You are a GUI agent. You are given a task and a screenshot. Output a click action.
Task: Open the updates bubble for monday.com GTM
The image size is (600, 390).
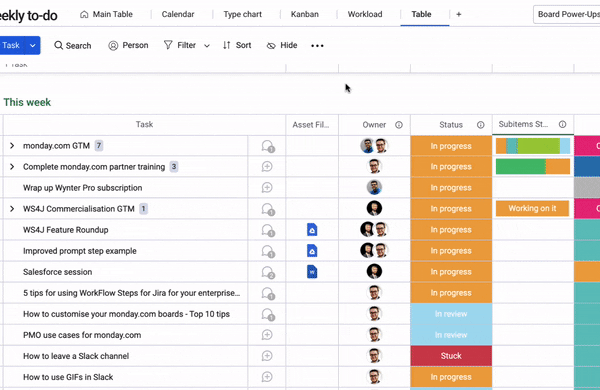coord(267,146)
